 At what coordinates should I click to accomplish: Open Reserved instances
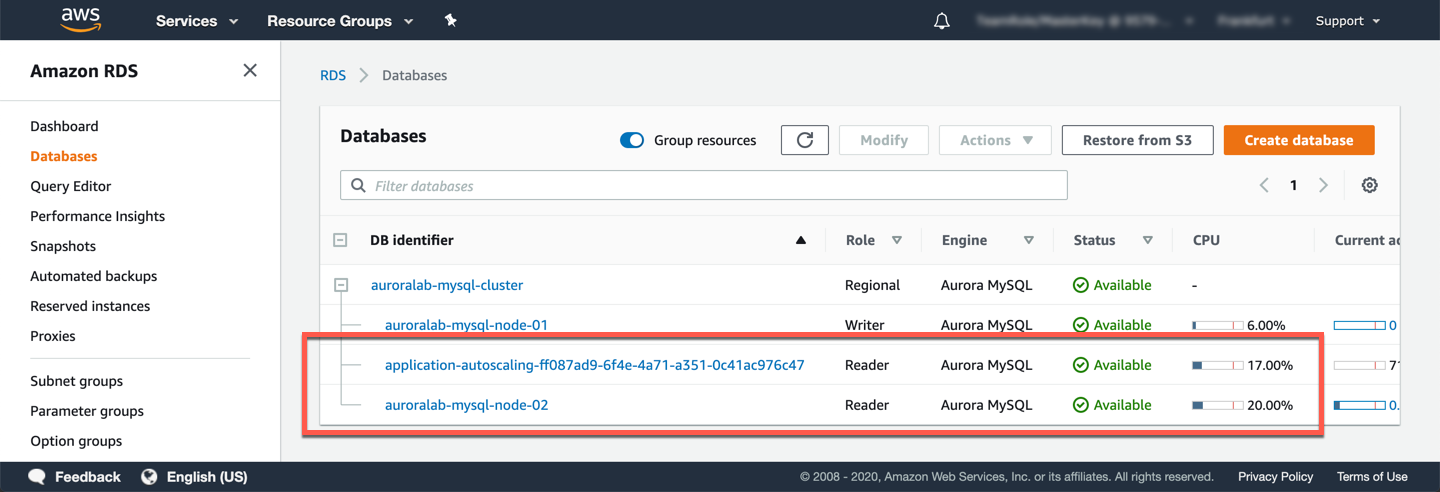[x=90, y=306]
